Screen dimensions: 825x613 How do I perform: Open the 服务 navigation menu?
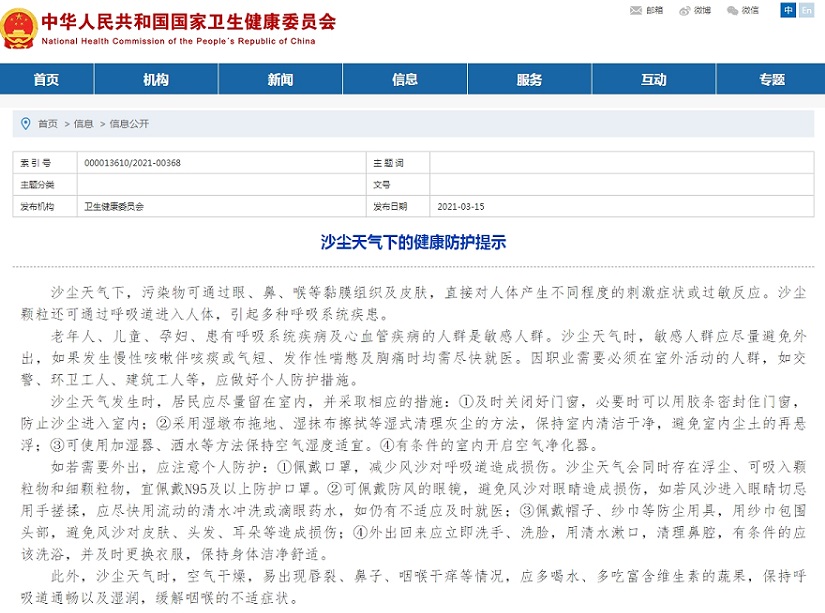click(x=530, y=79)
